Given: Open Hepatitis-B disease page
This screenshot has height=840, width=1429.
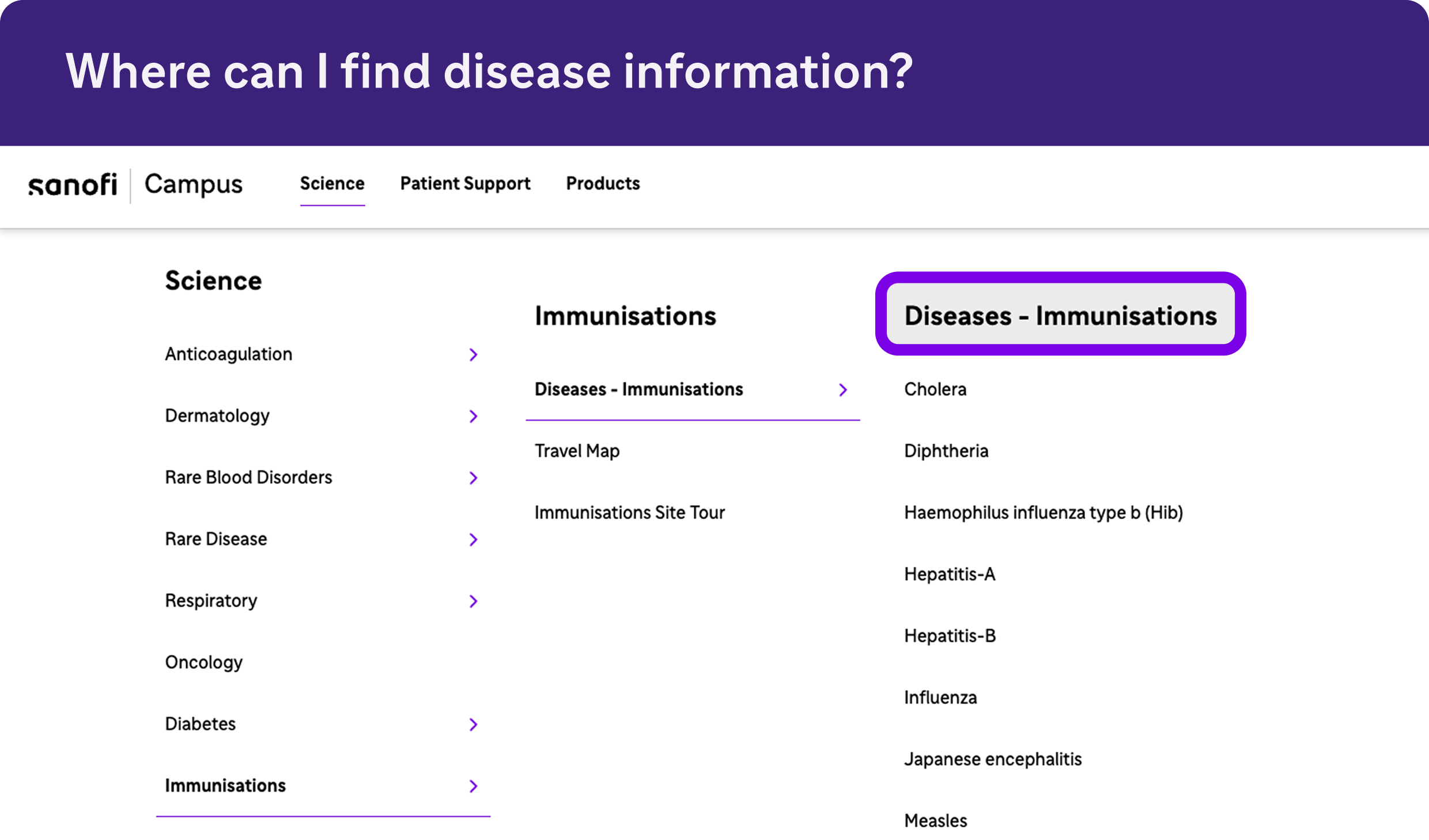Looking at the screenshot, I should [950, 635].
